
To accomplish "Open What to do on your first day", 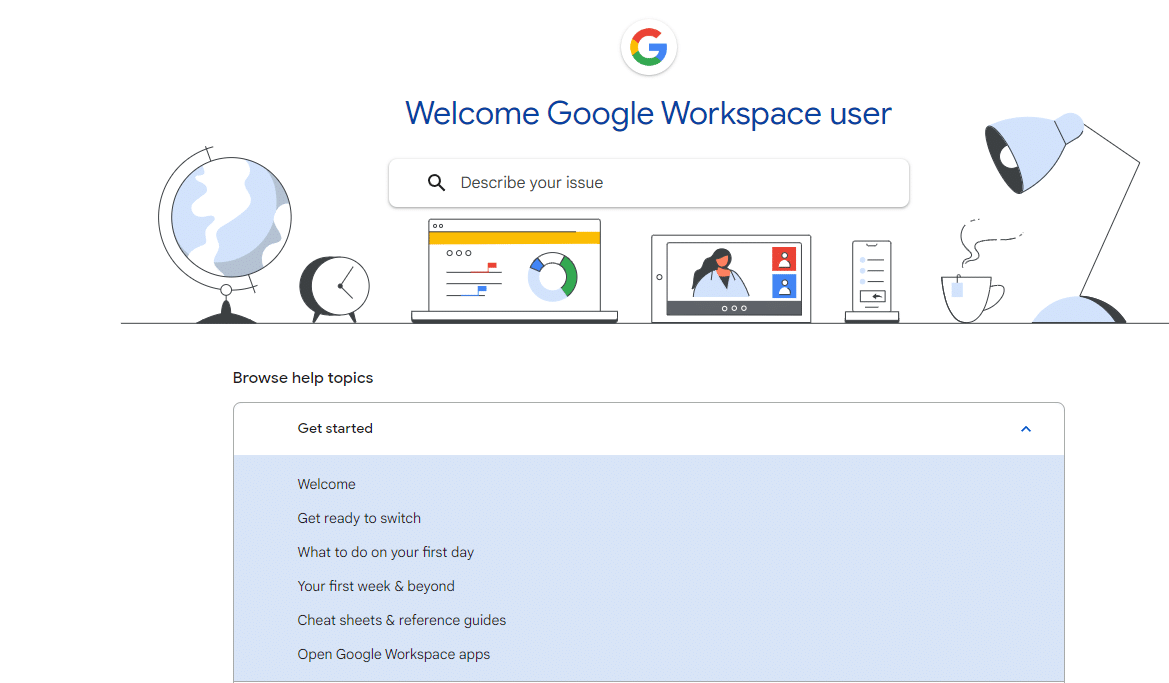I will (x=385, y=553).
